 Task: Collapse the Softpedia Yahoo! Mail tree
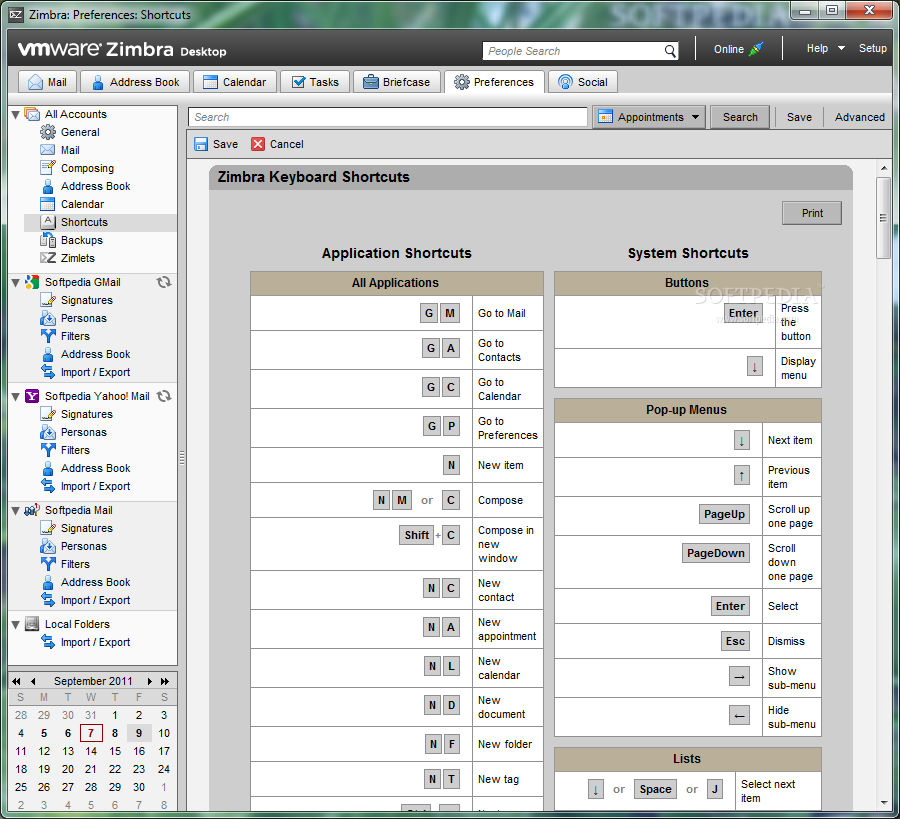16,397
